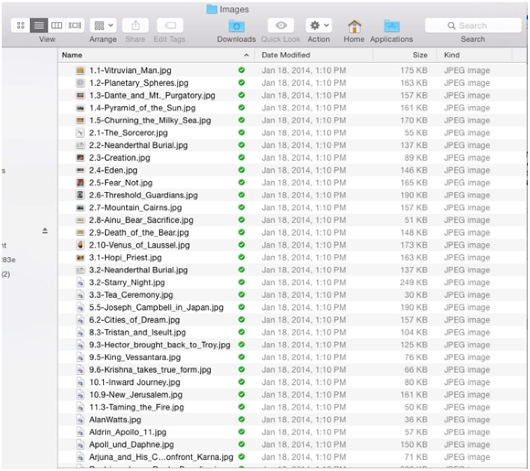
Task: Click the 55 KB size of The_Sorceror
Action: pos(416,133)
